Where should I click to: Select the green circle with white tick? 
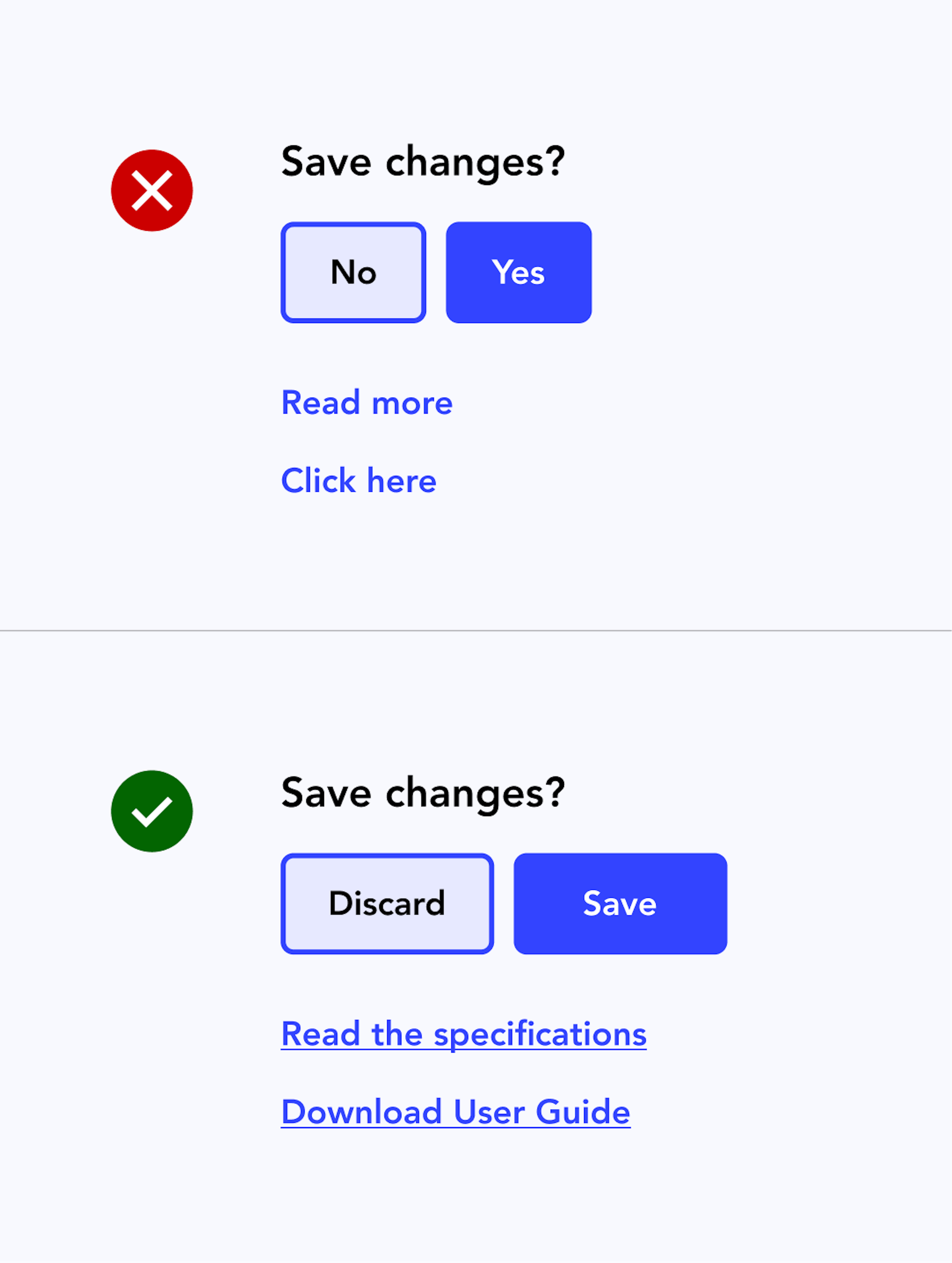pos(152,811)
